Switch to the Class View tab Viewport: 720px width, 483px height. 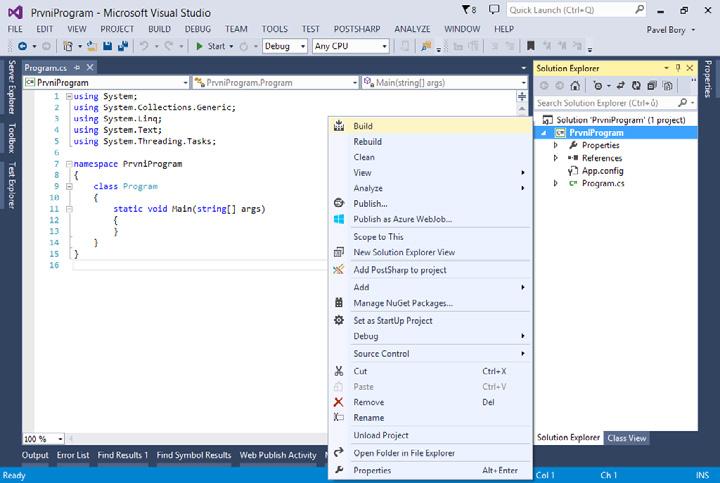pos(627,438)
